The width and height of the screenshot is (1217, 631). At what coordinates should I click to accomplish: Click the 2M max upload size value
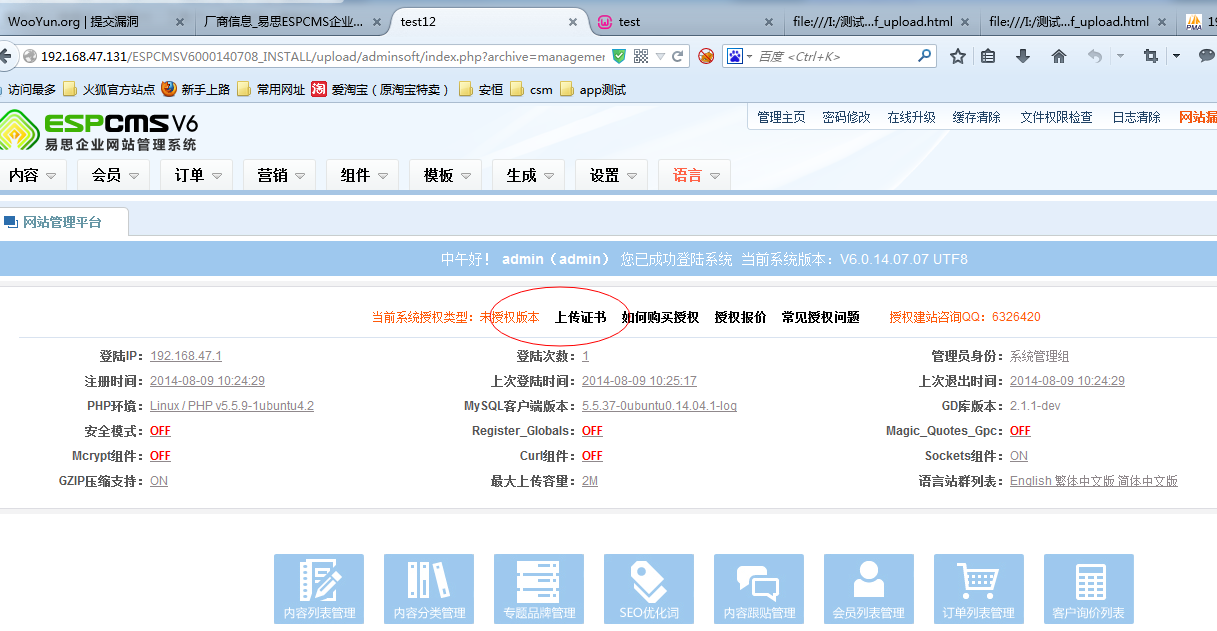tap(590, 481)
